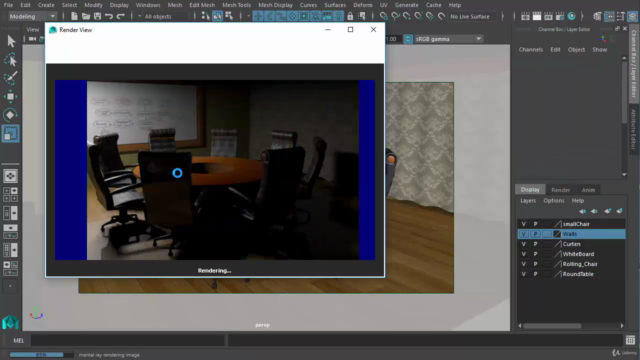Image resolution: width=640 pixels, height=360 pixels.
Task: Click the MEL command input field
Action: tap(128, 340)
